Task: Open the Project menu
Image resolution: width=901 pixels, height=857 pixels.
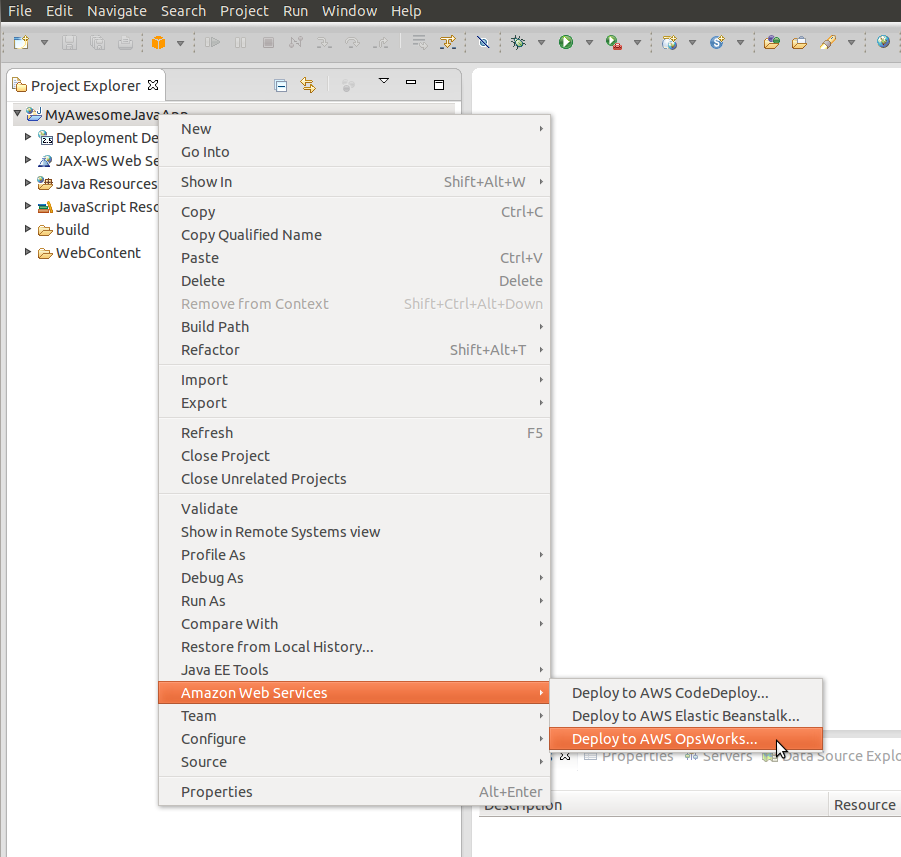Action: 244,11
